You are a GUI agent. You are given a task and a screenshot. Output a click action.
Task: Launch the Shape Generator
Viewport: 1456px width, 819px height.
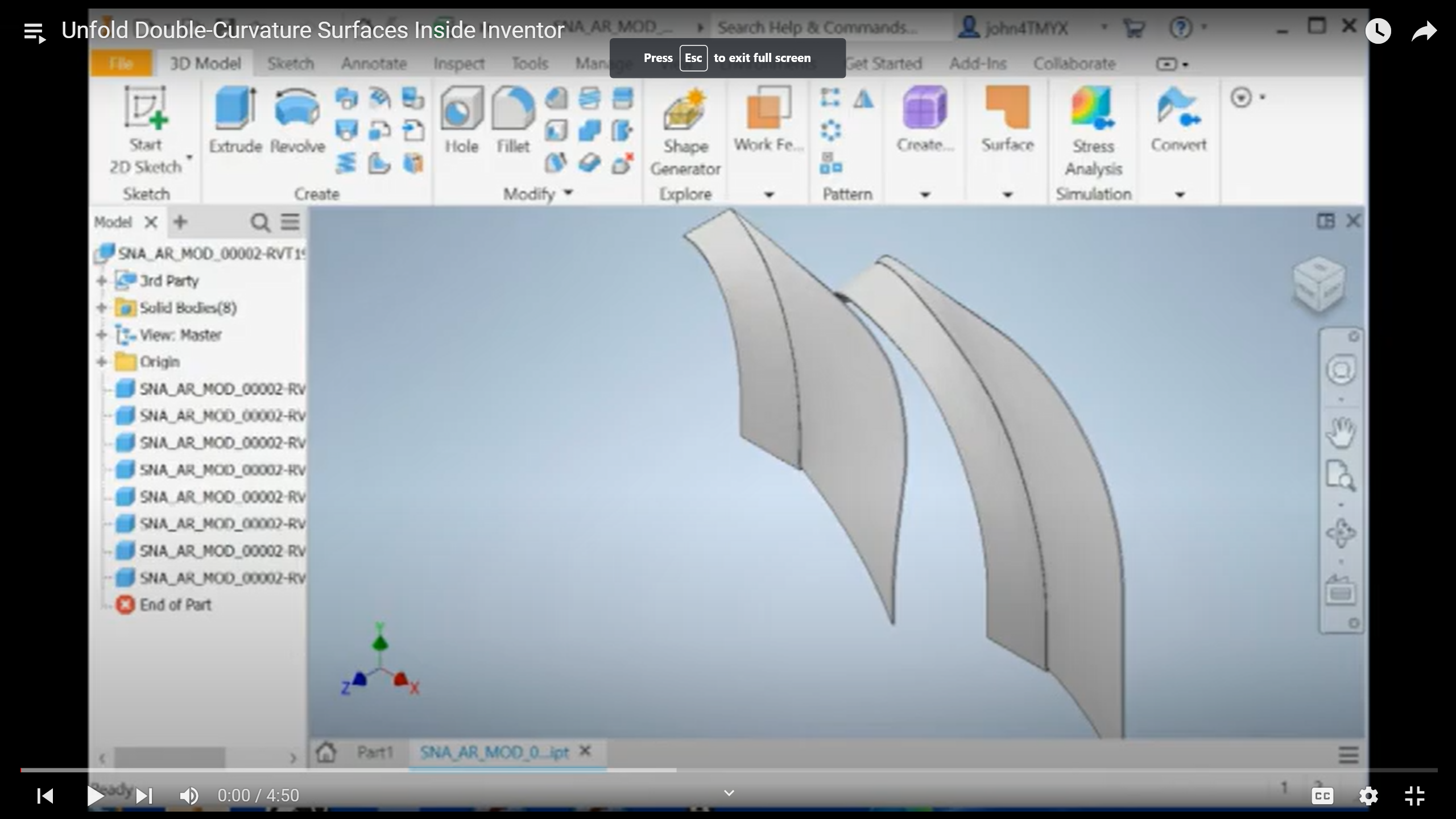[x=684, y=125]
